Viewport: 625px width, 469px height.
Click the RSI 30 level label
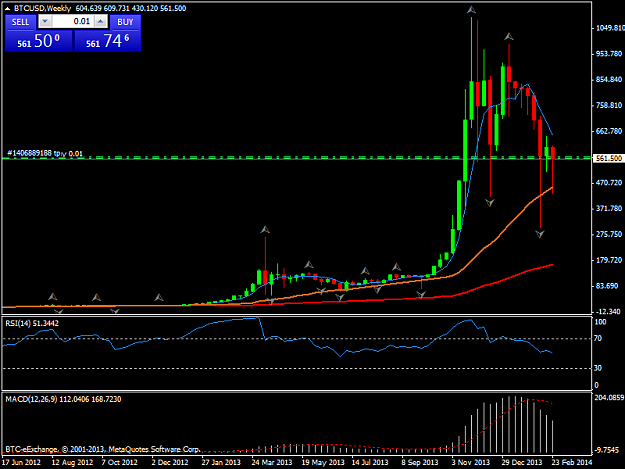[x=597, y=368]
